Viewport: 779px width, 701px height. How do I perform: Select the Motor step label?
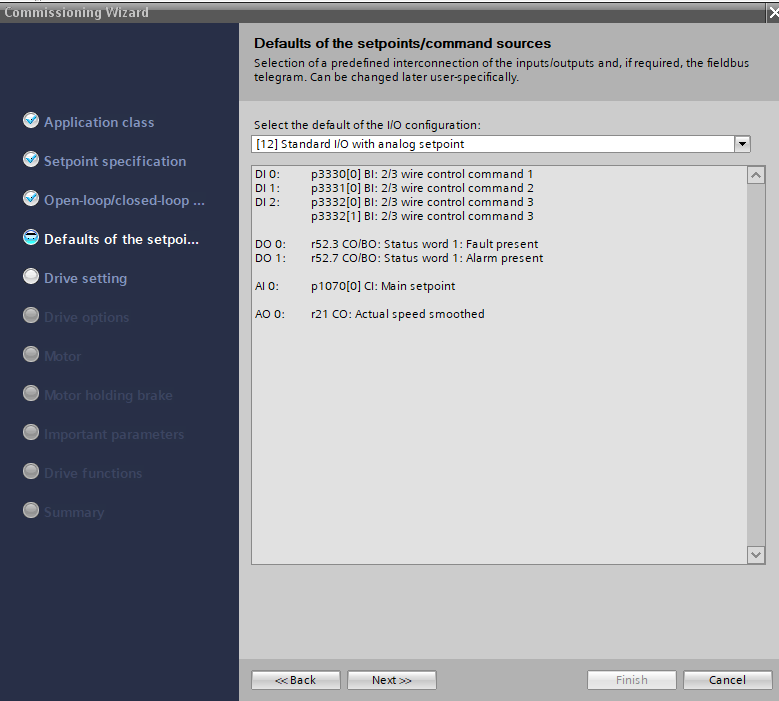point(63,356)
